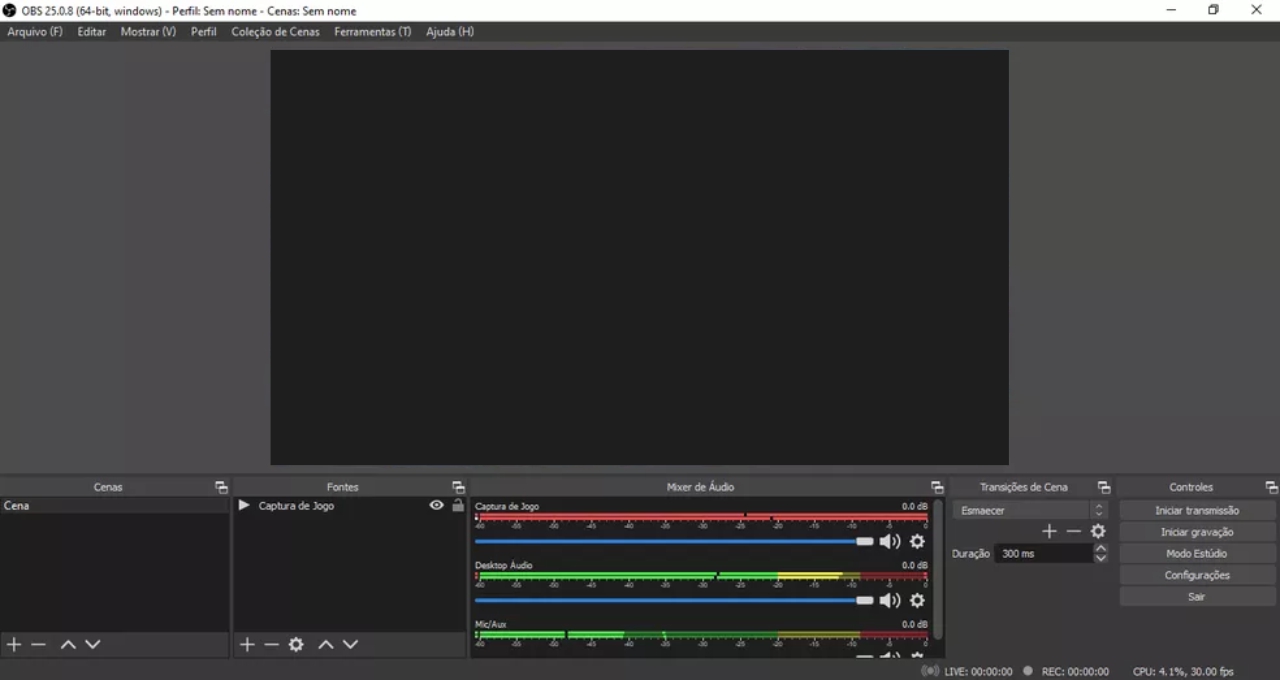Viewport: 1280px width, 680px height.
Task: Open the Coleção de Cenas menu
Action: click(276, 32)
